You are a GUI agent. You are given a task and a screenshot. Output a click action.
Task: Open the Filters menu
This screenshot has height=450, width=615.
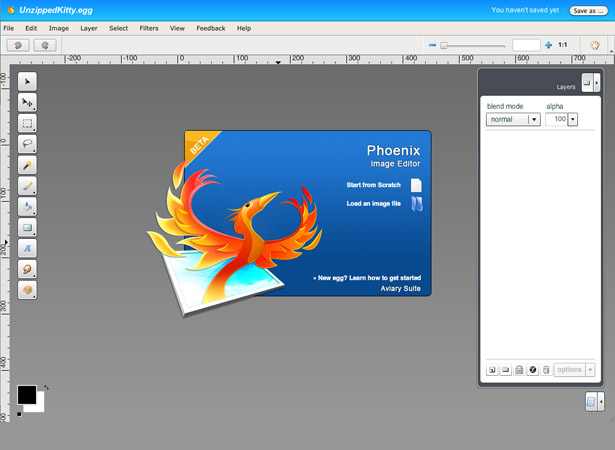(149, 28)
